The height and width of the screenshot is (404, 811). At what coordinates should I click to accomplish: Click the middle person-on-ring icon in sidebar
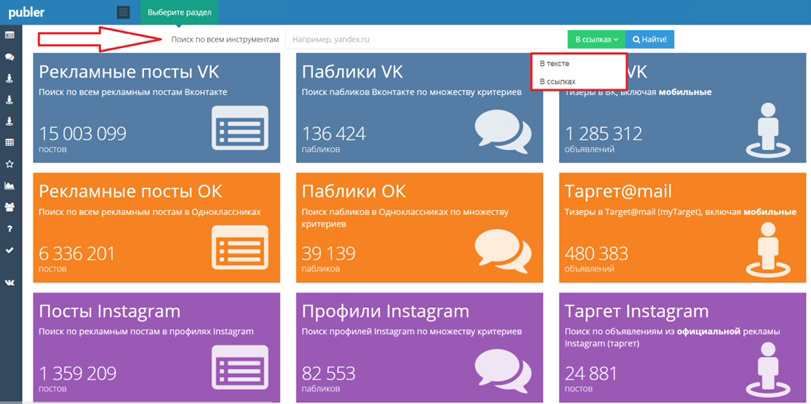pos(9,99)
